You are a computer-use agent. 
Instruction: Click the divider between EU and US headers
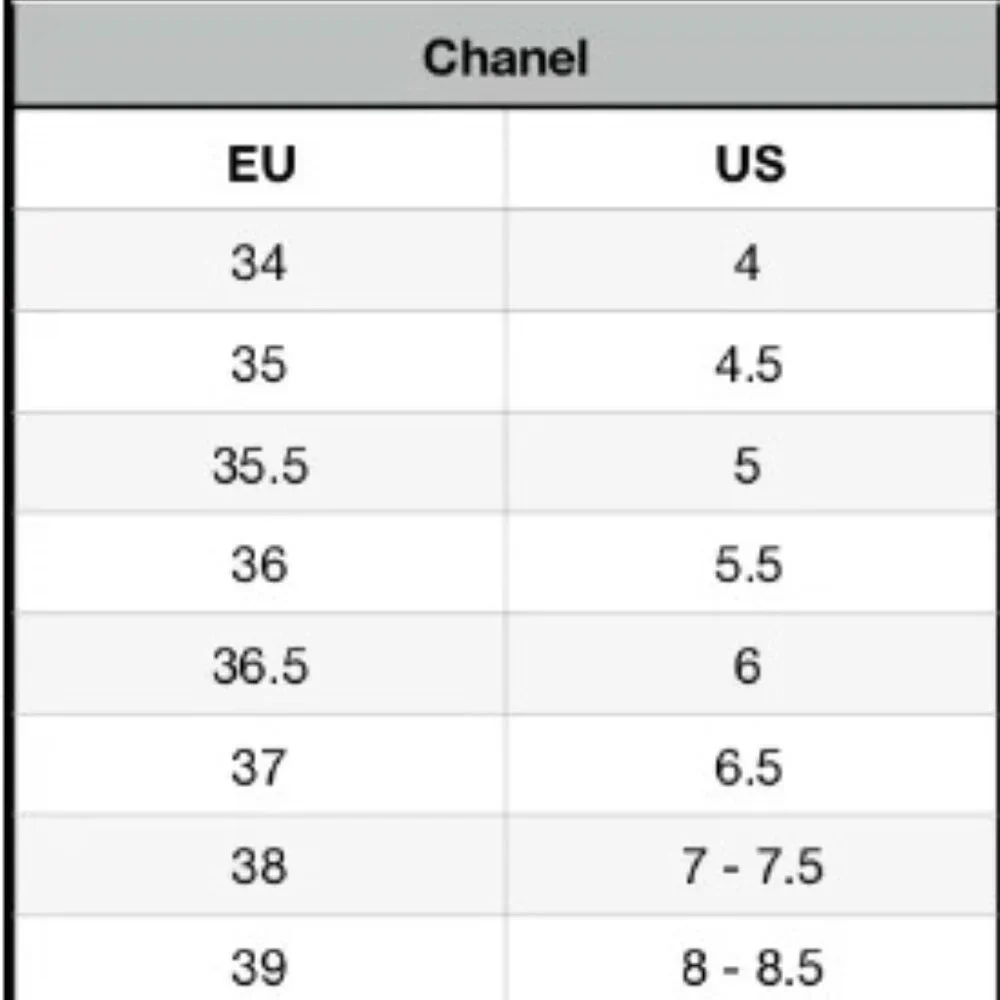506,160
